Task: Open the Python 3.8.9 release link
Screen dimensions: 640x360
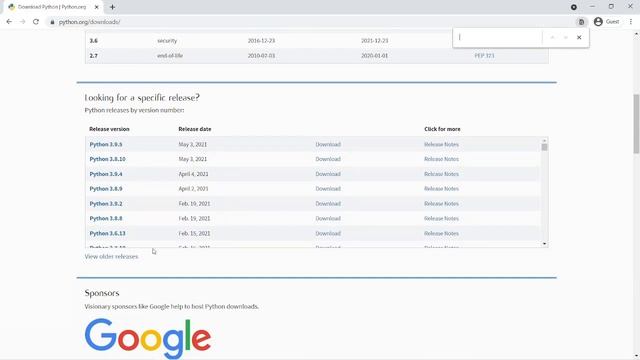Action: tap(106, 189)
